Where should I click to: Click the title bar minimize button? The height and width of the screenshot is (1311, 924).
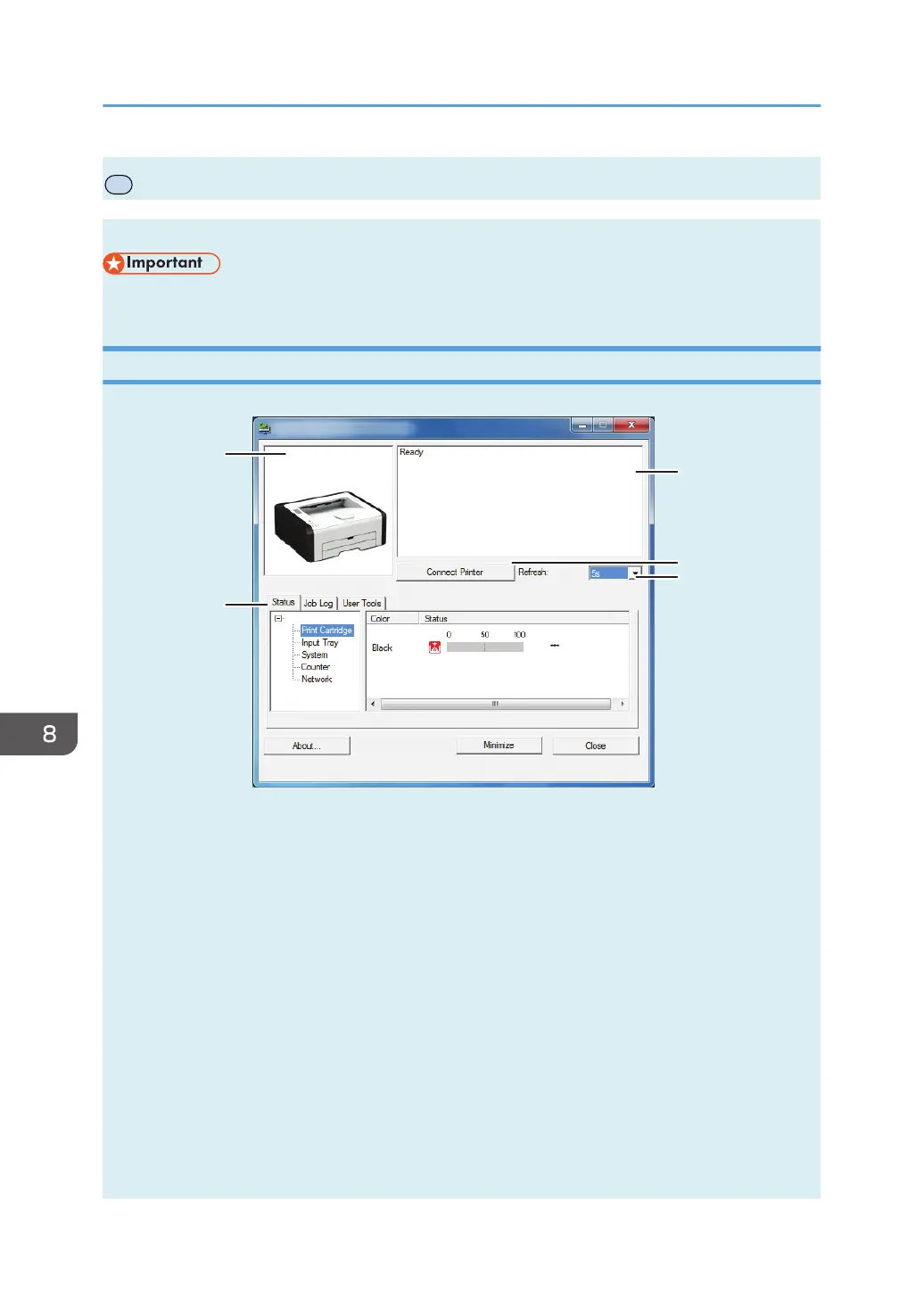(x=582, y=425)
